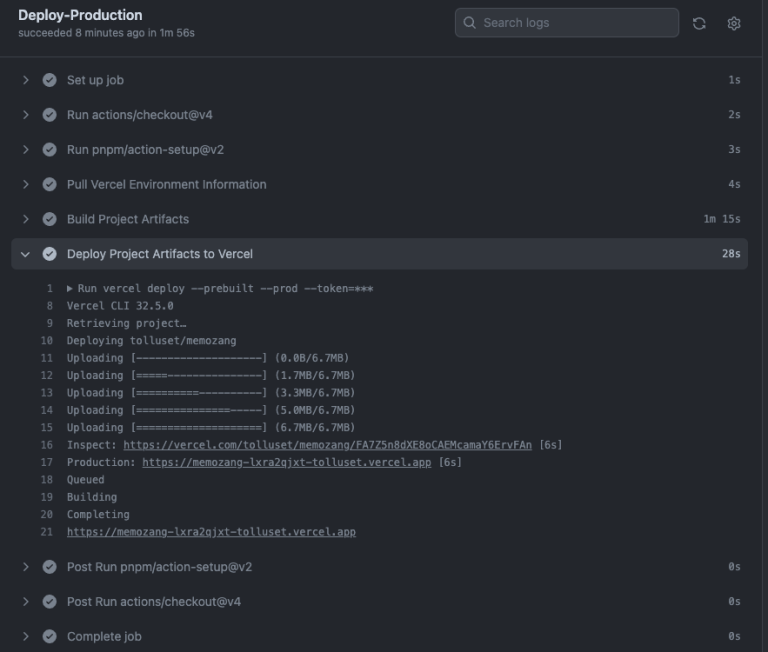Viewport: 768px width, 652px height.
Task: Click Pull Vercel Environment Information checkmark icon
Action: click(49, 184)
